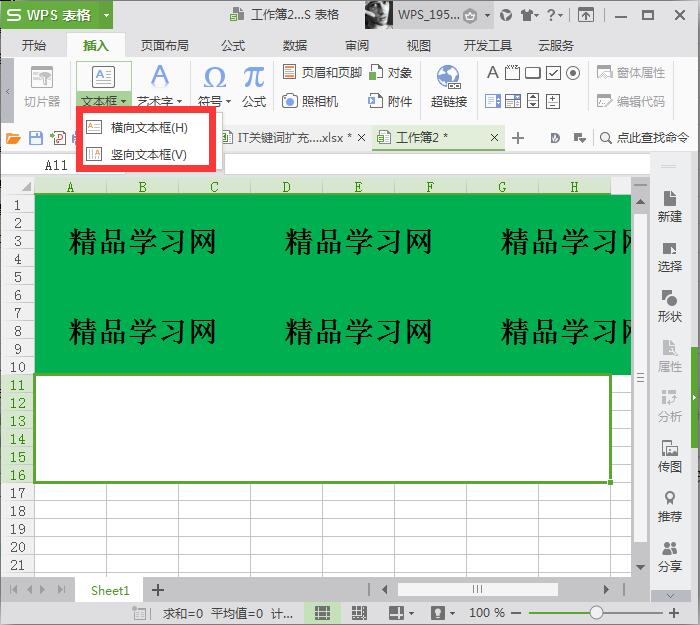Click the 照相机 camera tool
Screen dimensions: 700x625
[310, 101]
